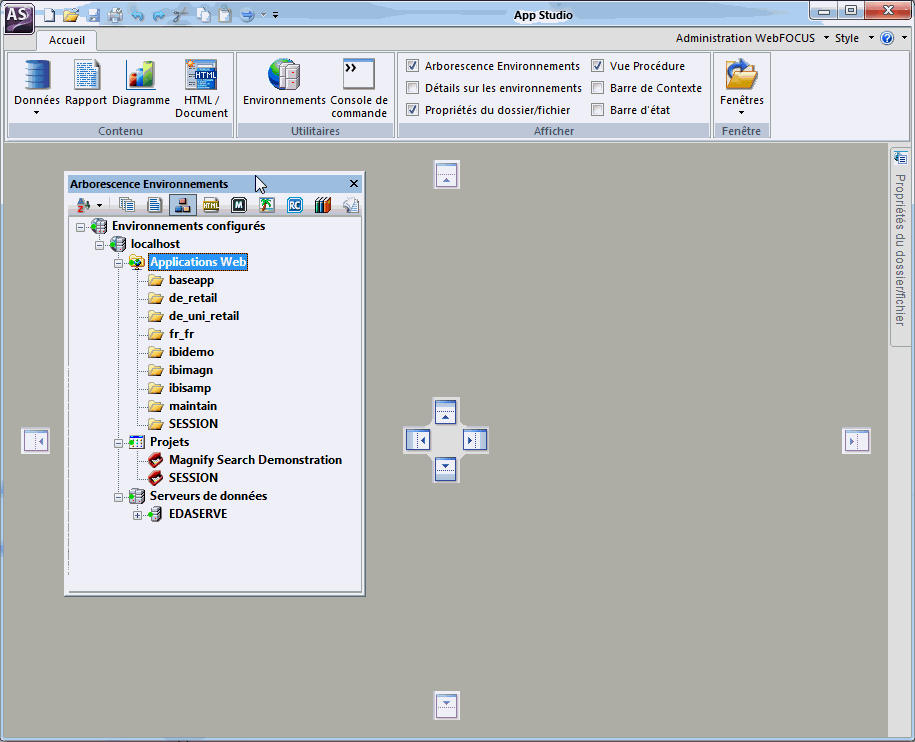
Task: Open the Propriétés du dossier/fichier side tab
Action: (900, 247)
